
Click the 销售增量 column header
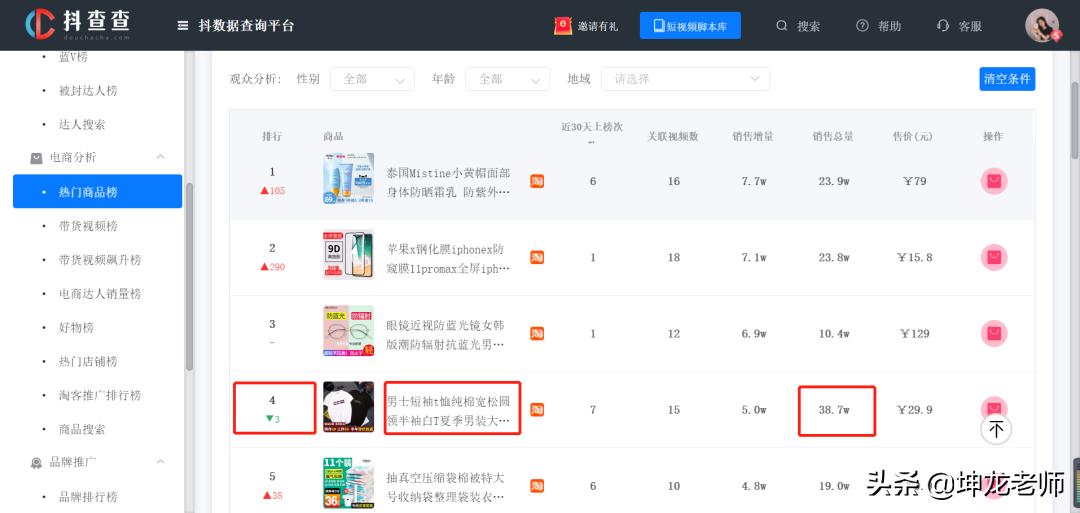click(753, 136)
